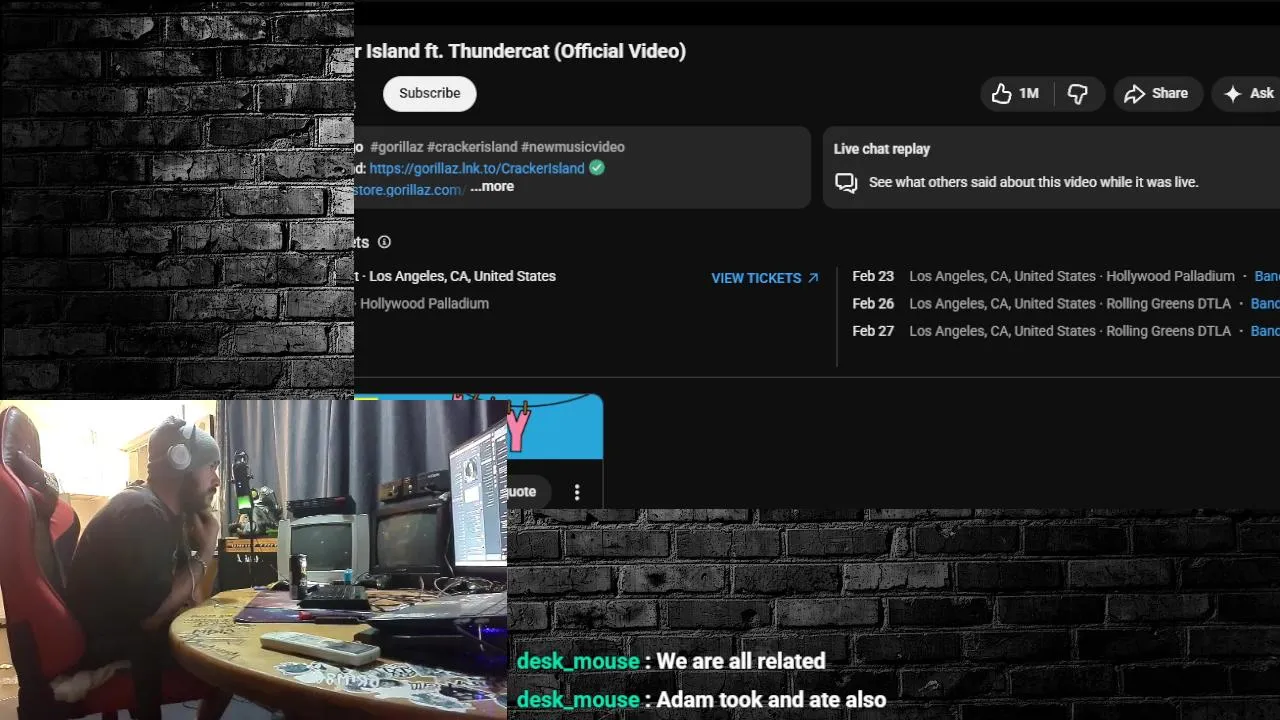Click the #gorillaz hashtag

coord(397,147)
